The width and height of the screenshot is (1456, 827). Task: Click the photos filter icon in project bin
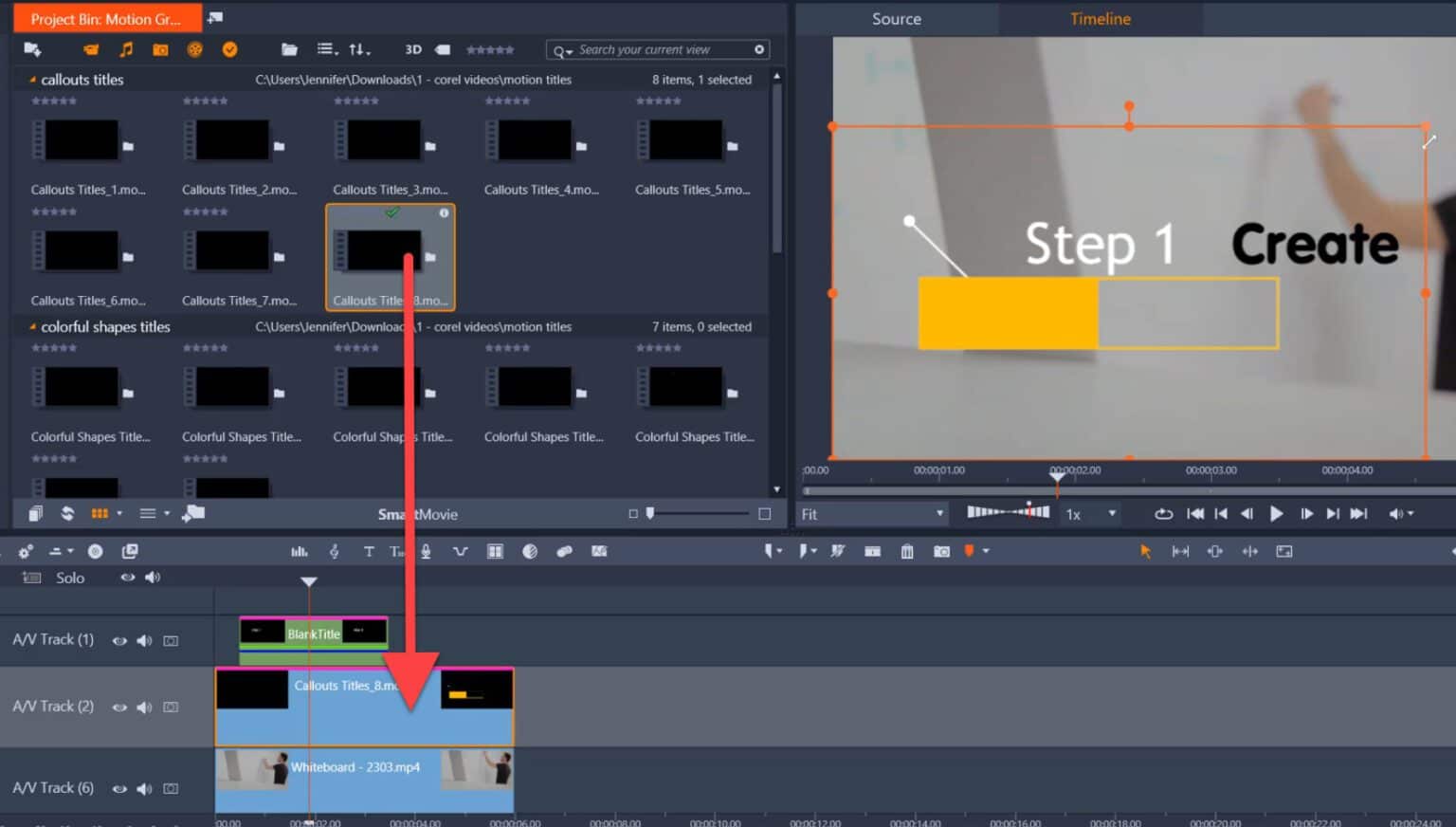point(159,49)
